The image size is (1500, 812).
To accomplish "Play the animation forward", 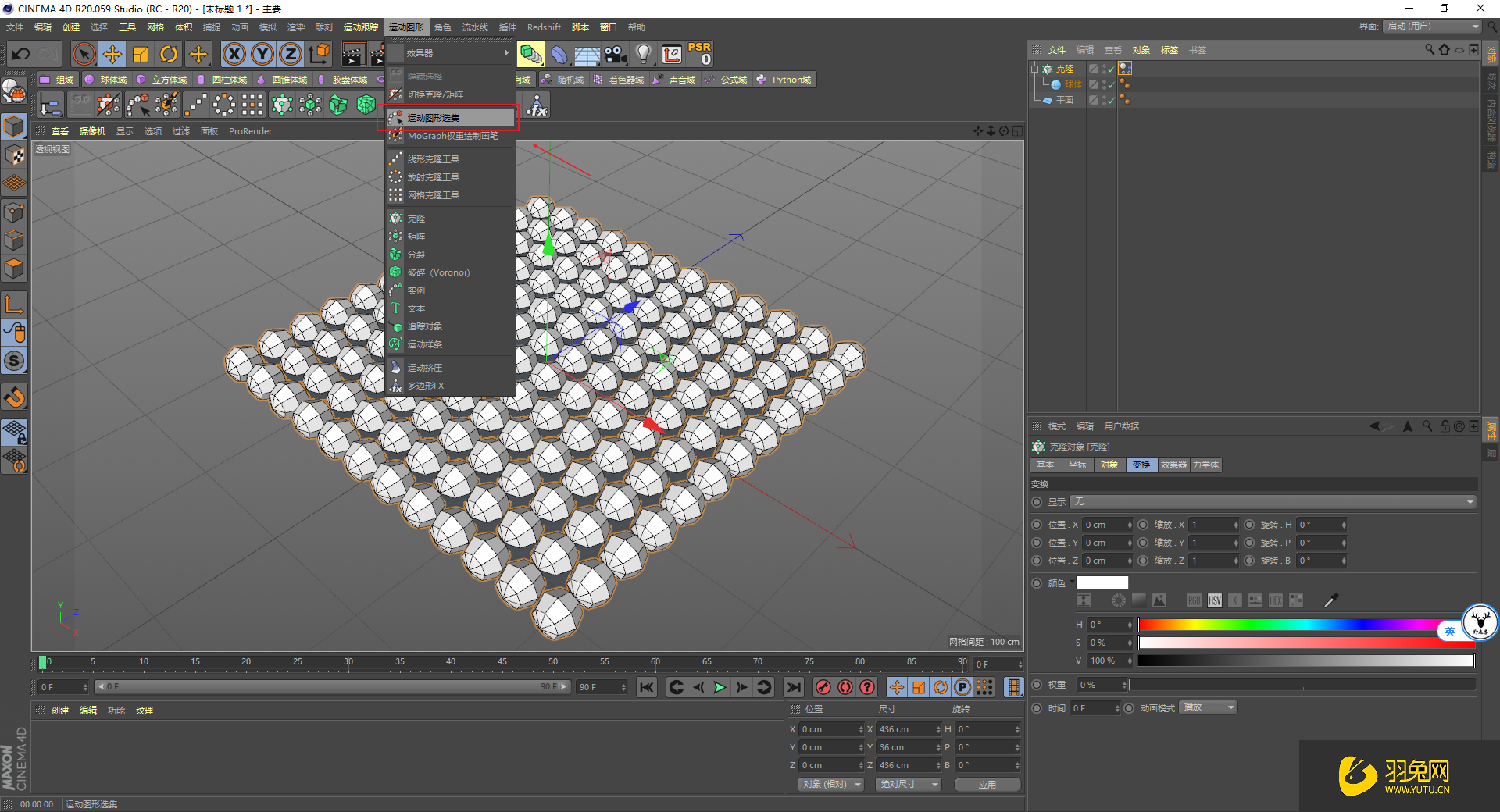I will click(720, 687).
